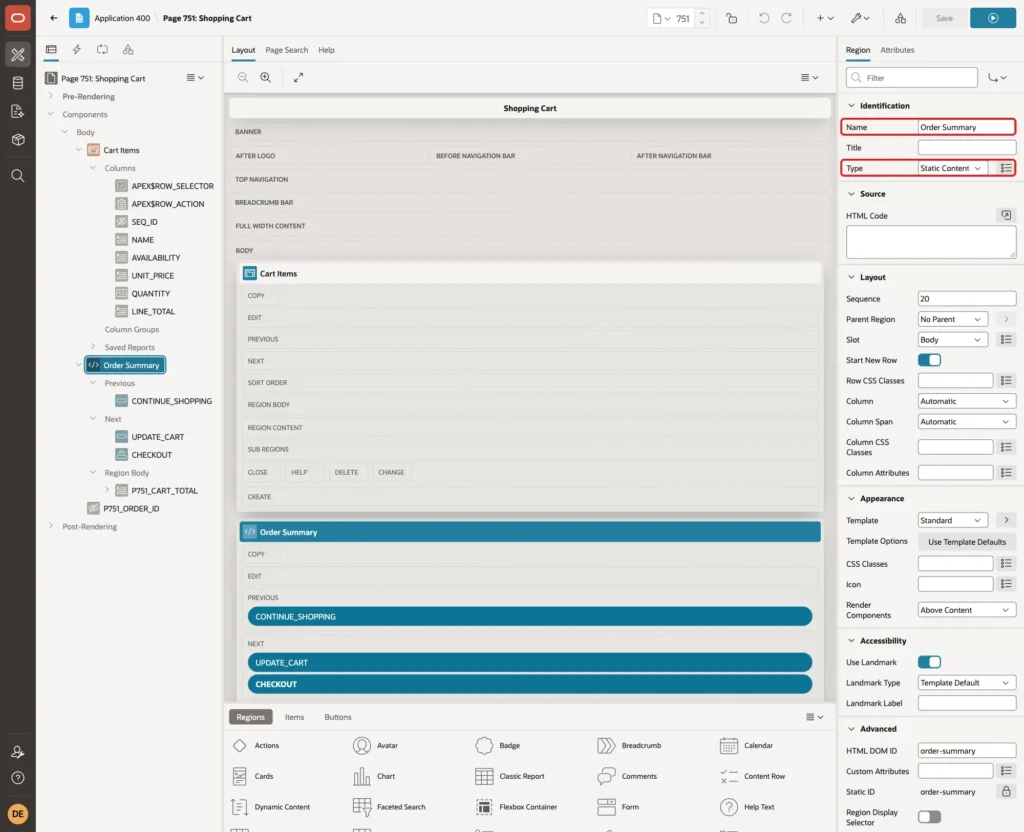Switch to the Rendering tree tab icon
This screenshot has width=1024, height=832.
tap(51, 50)
